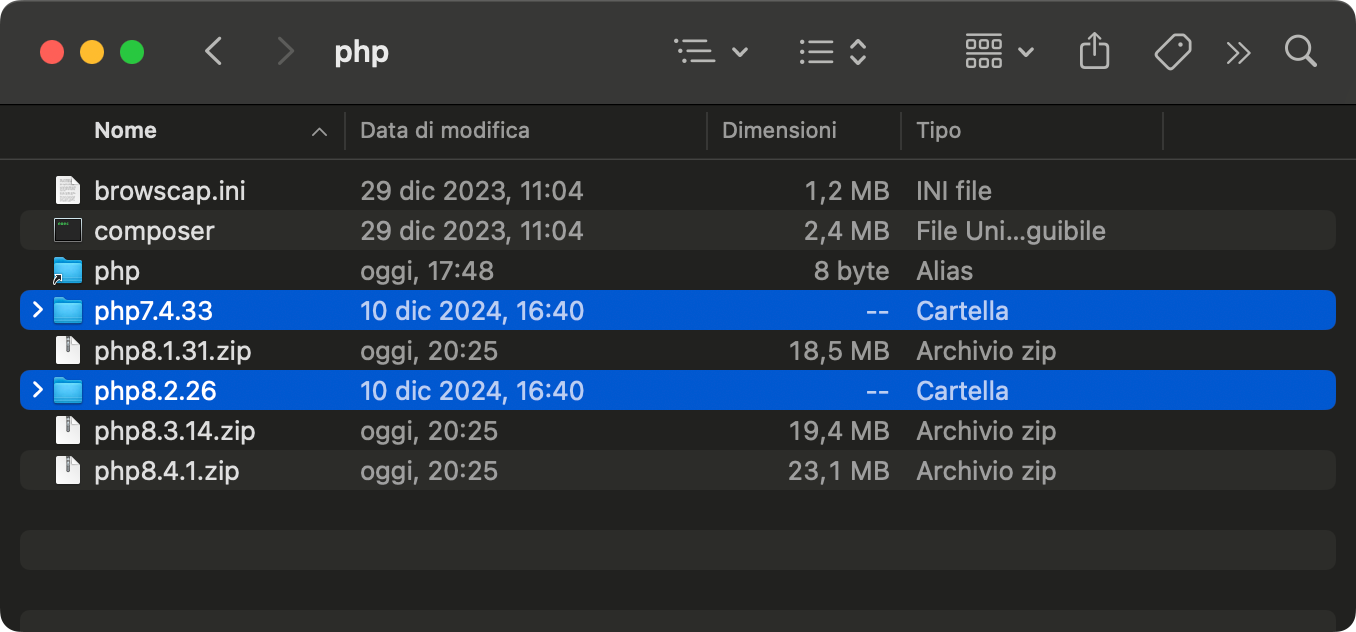This screenshot has height=632, width=1356.
Task: Select the php alias name
Action: [117, 271]
